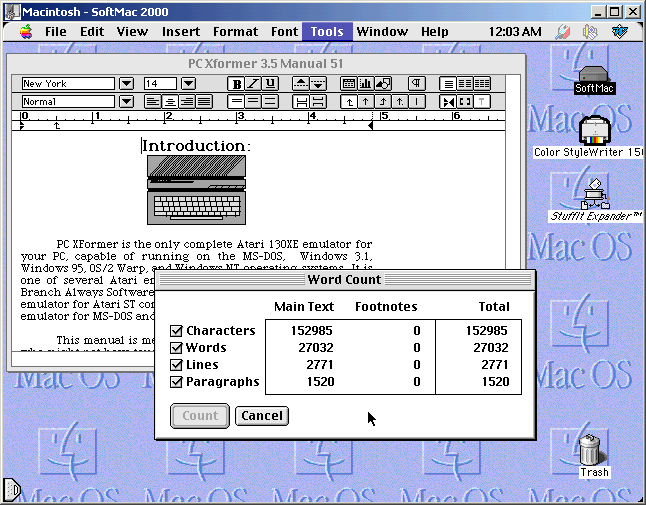Image resolution: width=646 pixels, height=505 pixels.
Task: Open the Font menu
Action: coord(284,32)
